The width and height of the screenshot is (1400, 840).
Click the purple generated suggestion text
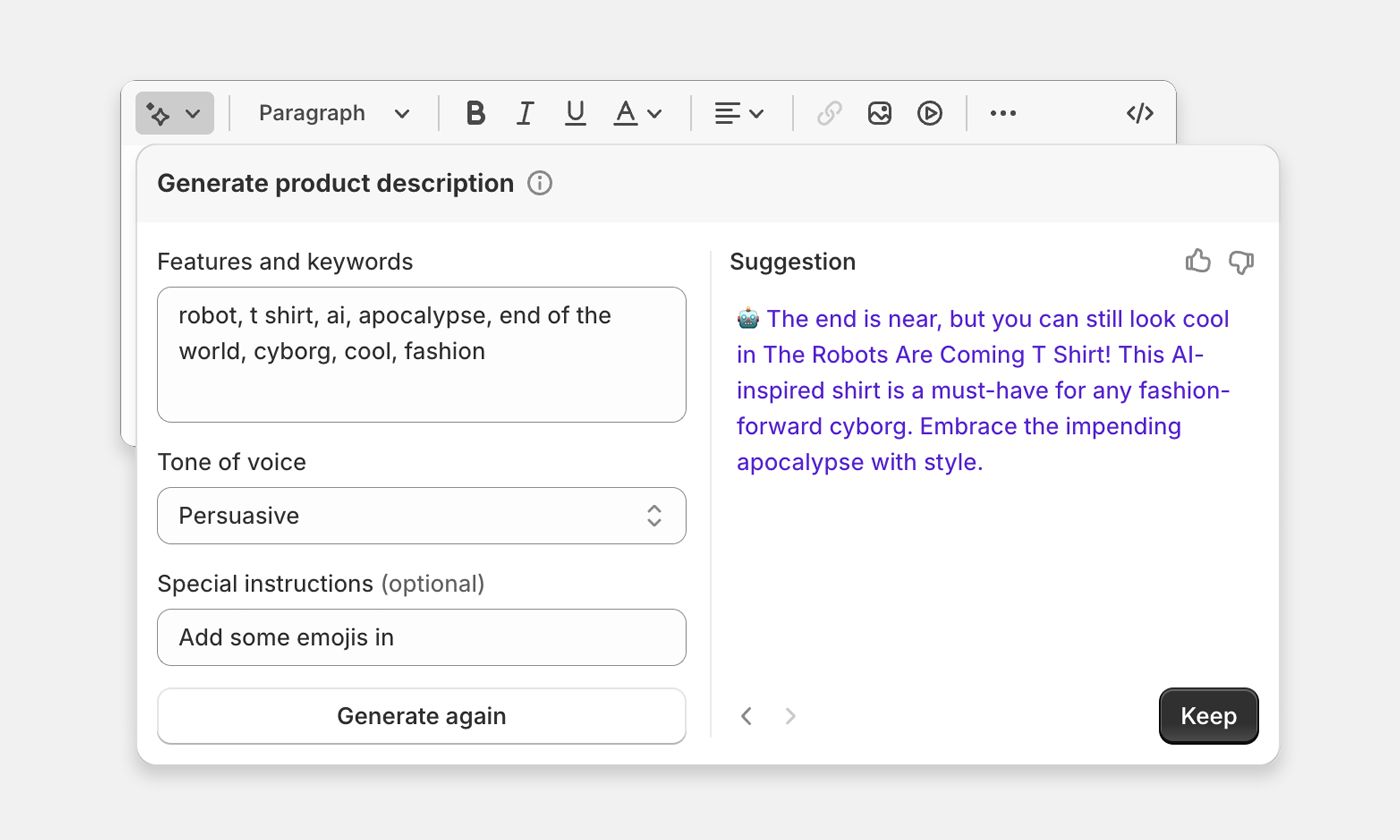(x=984, y=391)
